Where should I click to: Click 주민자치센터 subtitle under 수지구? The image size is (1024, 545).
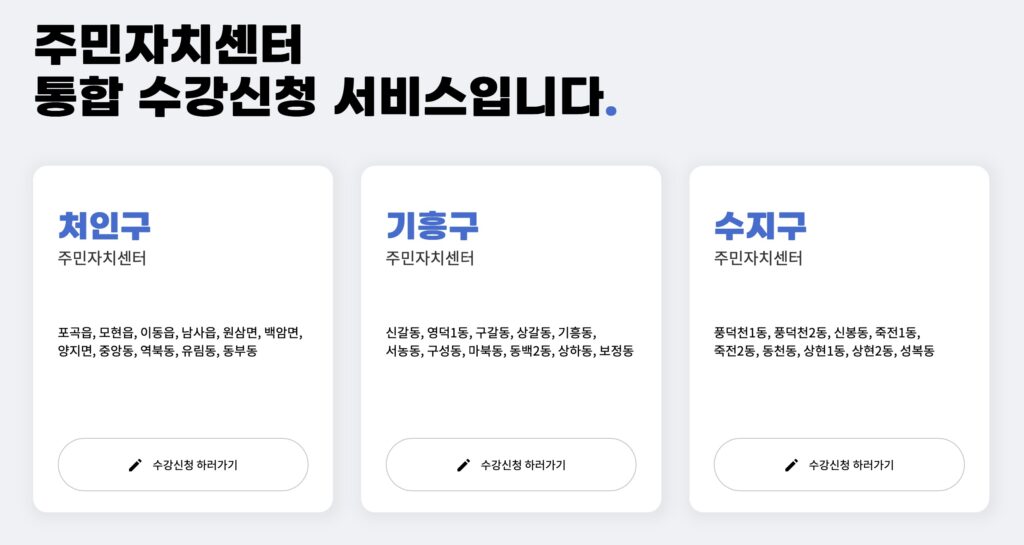pyautogui.click(x=758, y=258)
